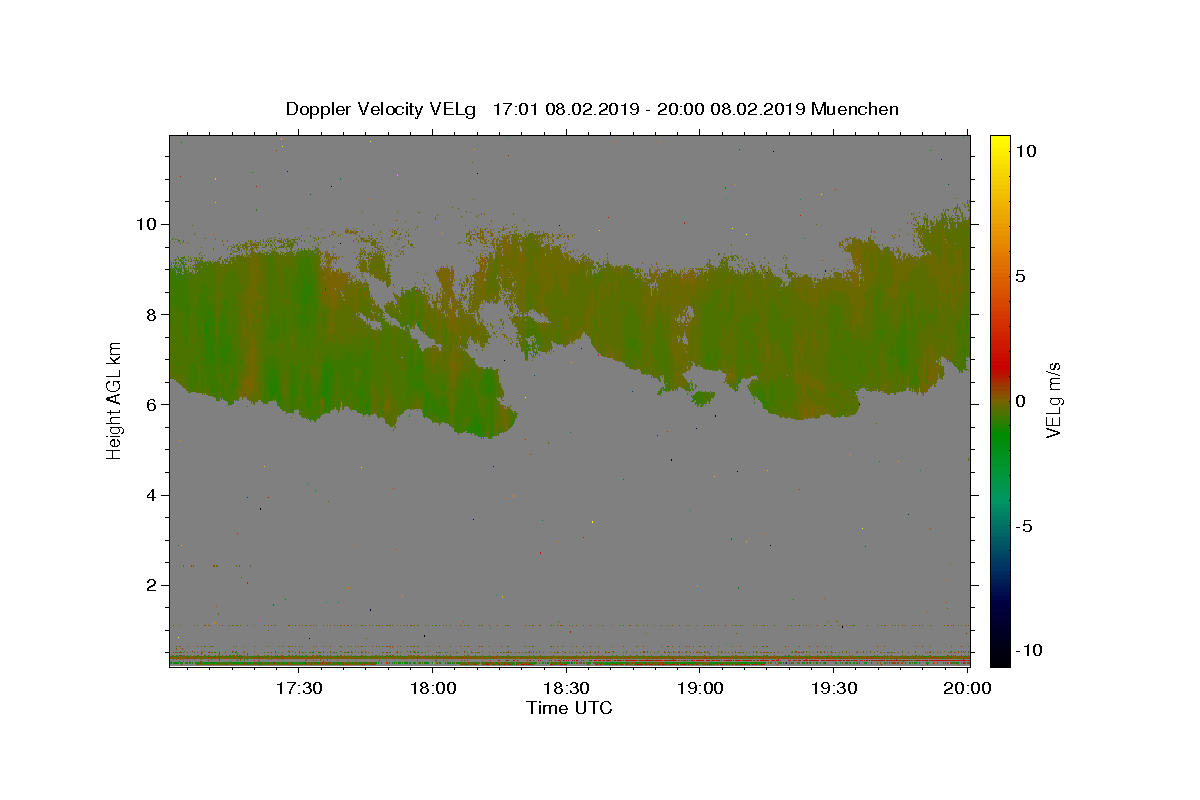Click the colorbar label '5'
This screenshot has height=800, width=1200.
[1020, 276]
